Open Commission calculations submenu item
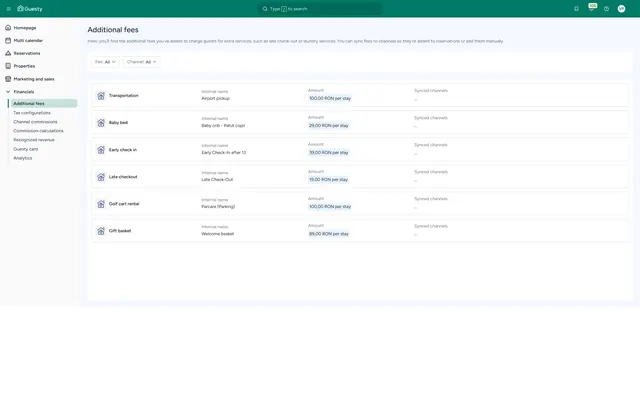Image resolution: width=640 pixels, height=400 pixels. tap(38, 131)
